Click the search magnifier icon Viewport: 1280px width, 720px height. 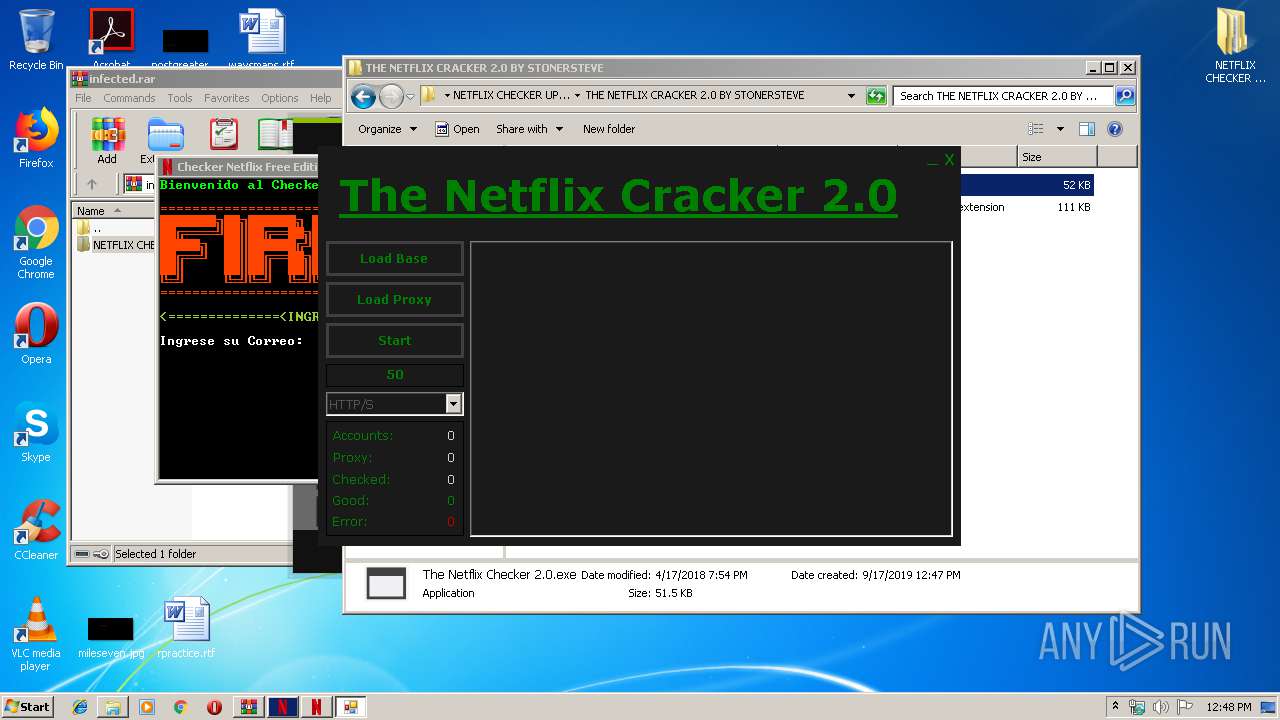[1125, 96]
